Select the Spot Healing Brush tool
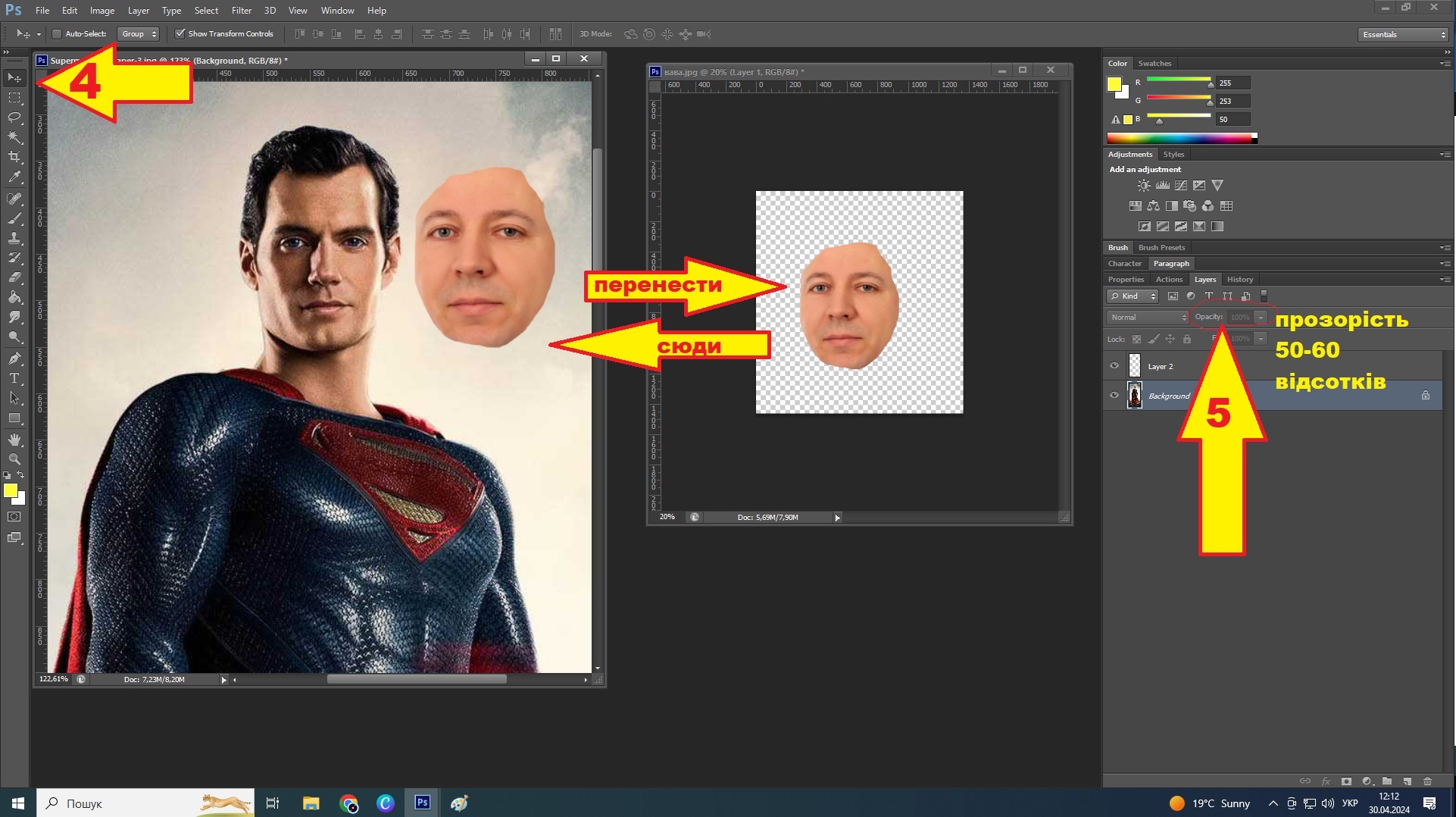The width and height of the screenshot is (1456, 817). 14,199
